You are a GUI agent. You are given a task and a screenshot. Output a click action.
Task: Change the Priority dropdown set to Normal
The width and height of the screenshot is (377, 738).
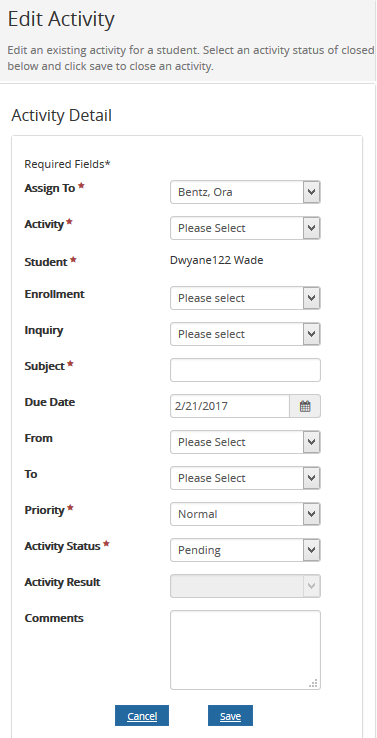coord(245,514)
